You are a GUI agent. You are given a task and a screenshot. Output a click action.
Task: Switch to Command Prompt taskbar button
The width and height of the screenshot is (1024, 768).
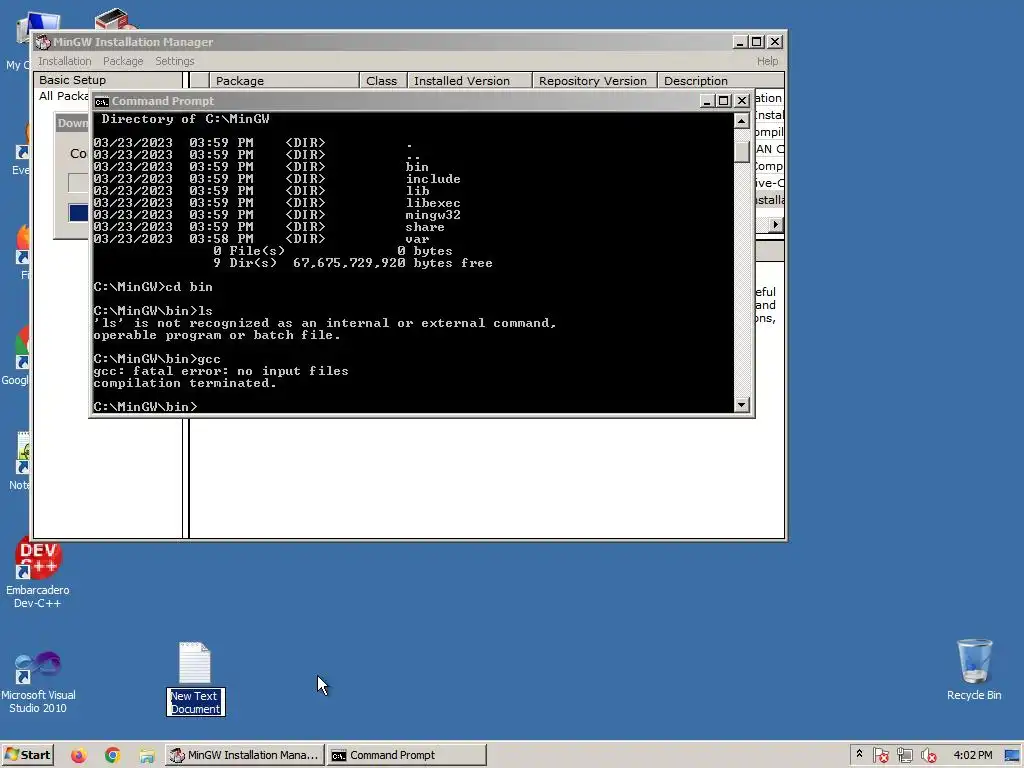tap(407, 755)
